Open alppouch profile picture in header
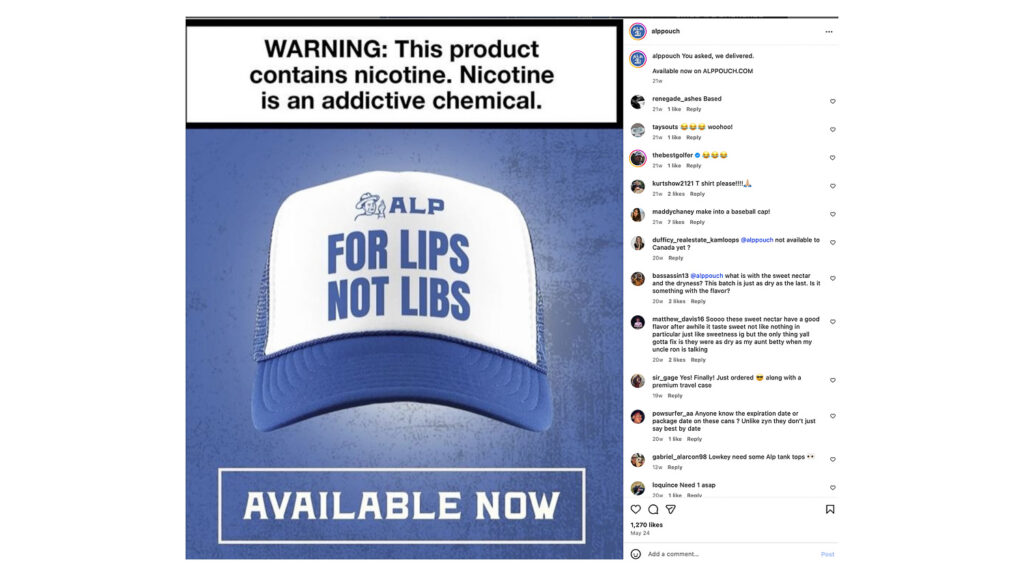Viewport: 1024px width, 576px height. pyautogui.click(x=637, y=31)
